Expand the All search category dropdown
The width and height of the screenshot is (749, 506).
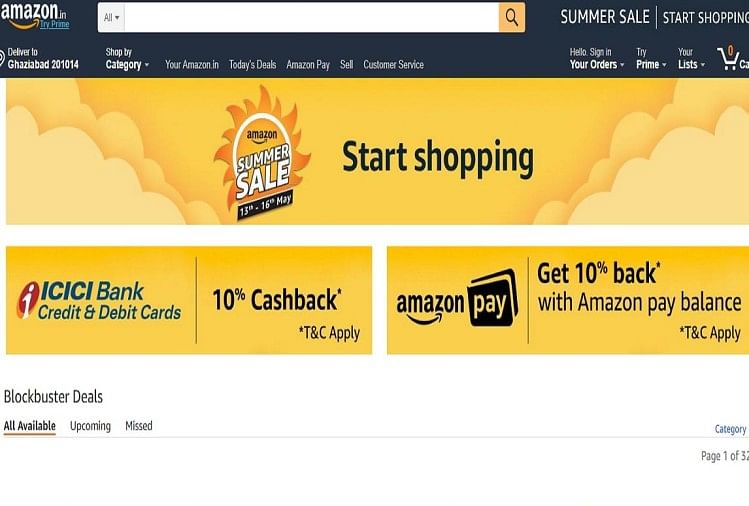click(x=111, y=18)
